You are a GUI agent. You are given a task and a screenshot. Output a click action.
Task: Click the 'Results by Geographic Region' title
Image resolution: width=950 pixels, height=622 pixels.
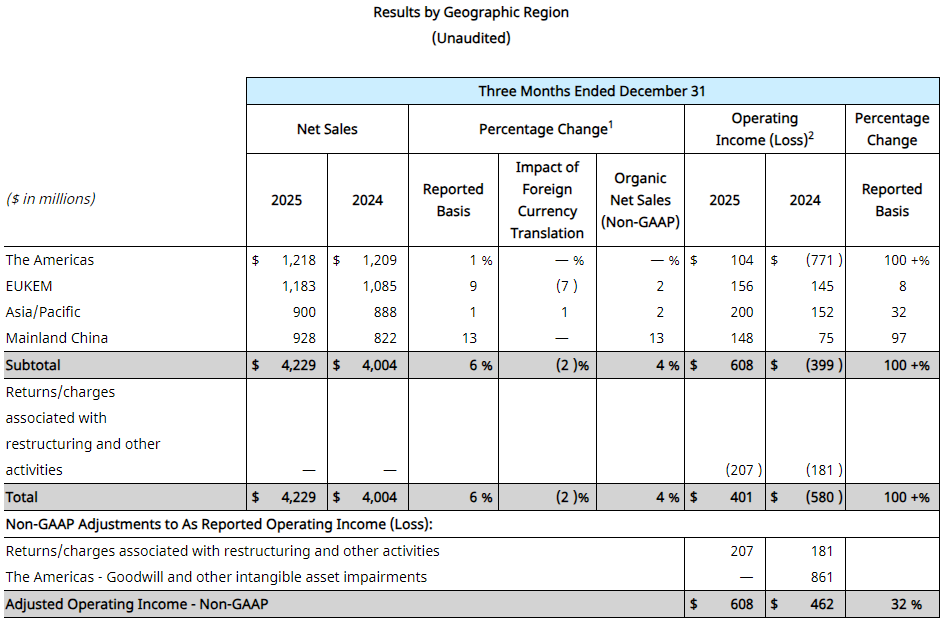pyautogui.click(x=471, y=13)
